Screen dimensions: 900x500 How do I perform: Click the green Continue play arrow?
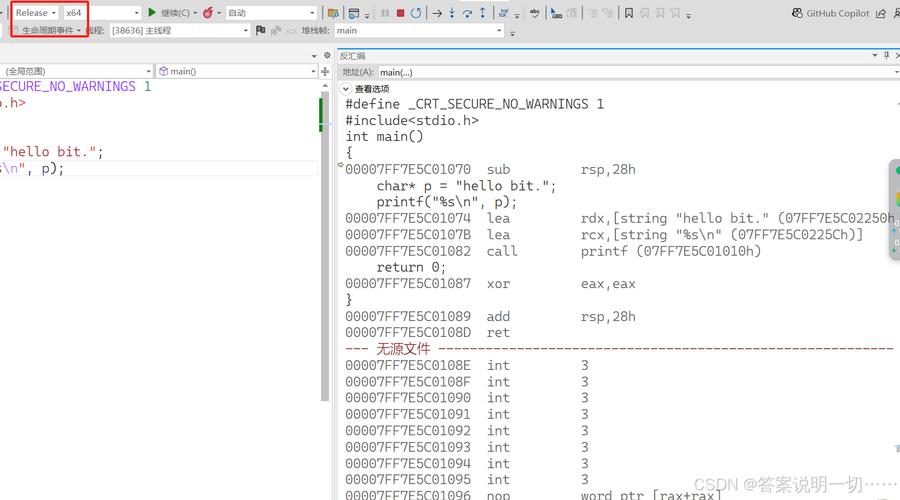pos(152,12)
